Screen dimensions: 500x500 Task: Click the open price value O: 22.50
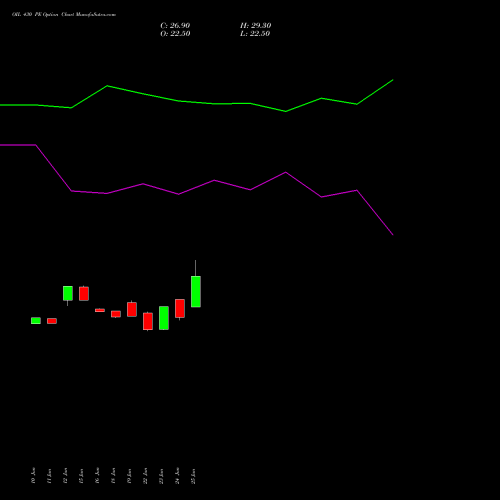coord(175,34)
